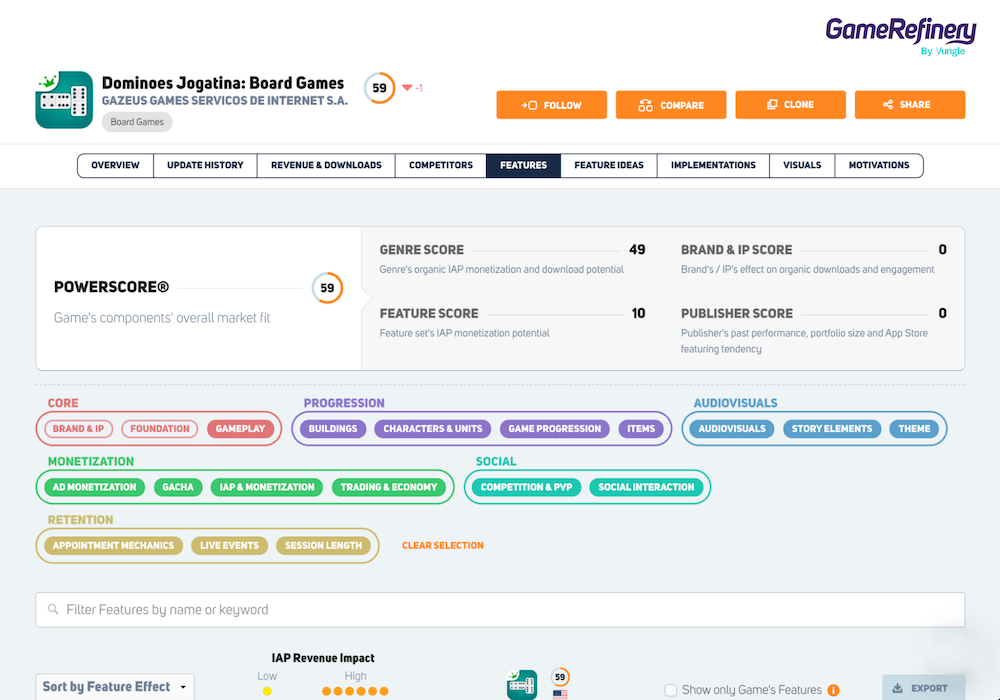Click the orange info icon beside Show only Game's Features

click(x=833, y=690)
